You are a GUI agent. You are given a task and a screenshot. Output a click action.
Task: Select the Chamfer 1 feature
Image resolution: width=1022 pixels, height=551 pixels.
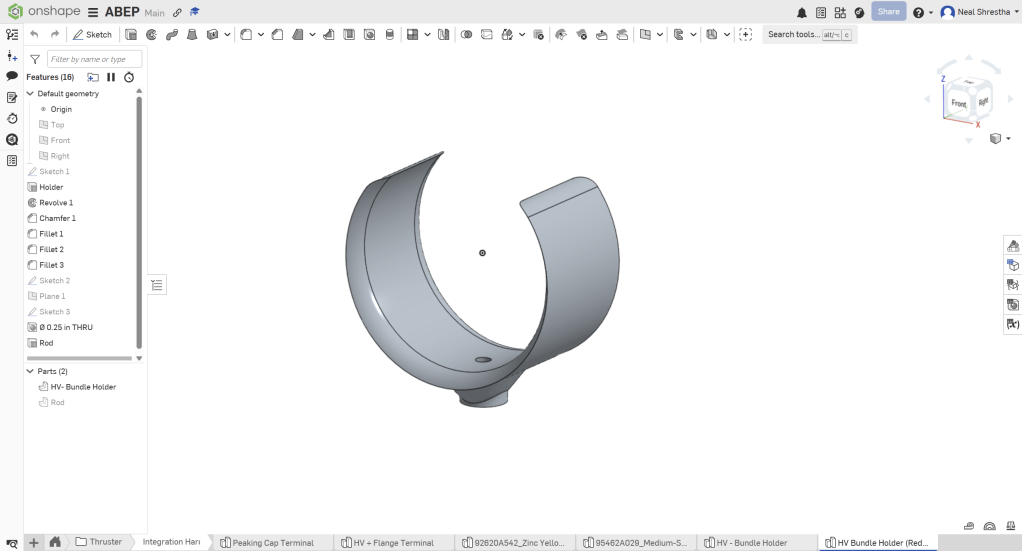(57, 218)
